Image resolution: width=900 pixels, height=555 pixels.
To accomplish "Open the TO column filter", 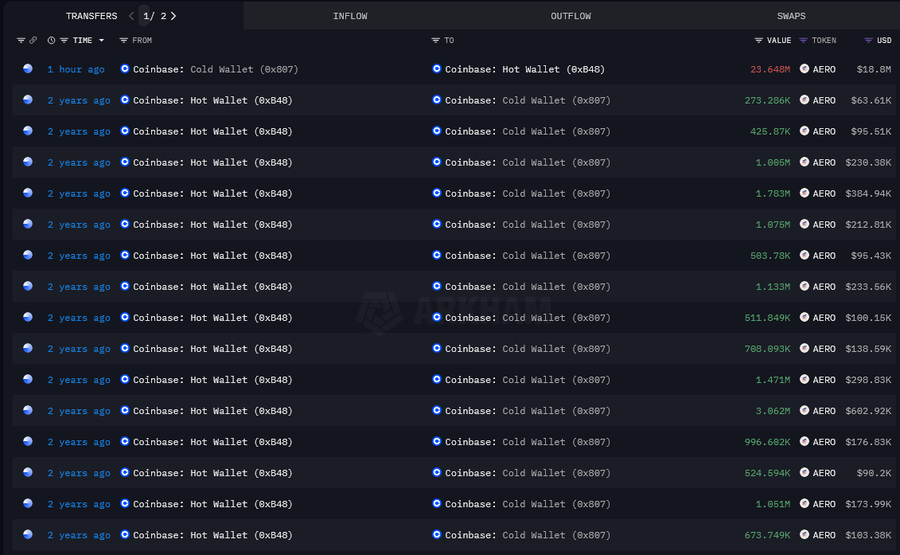I will [x=442, y=41].
